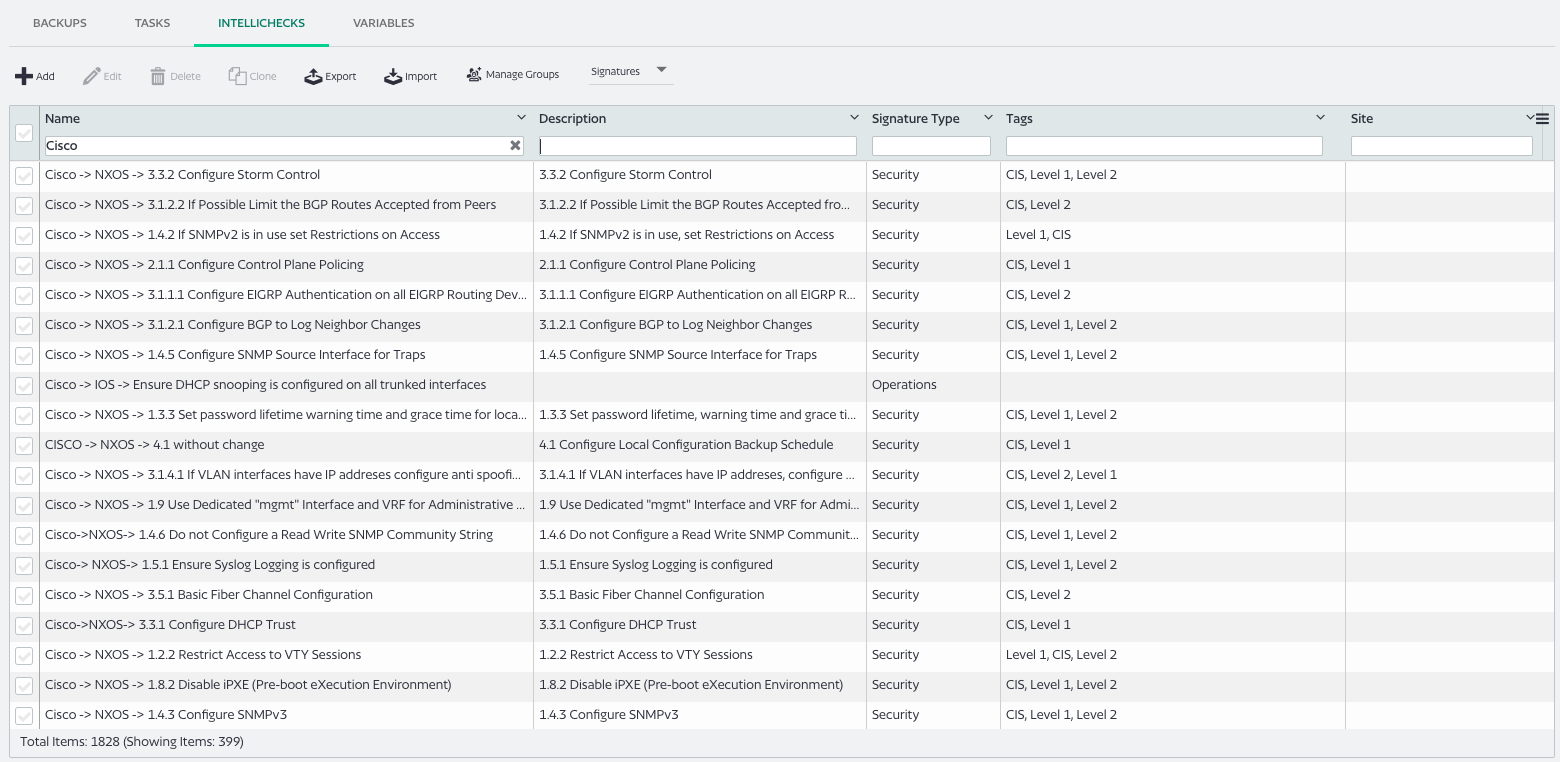Open the grid column menu icon
This screenshot has width=1560, height=762.
coord(1542,119)
